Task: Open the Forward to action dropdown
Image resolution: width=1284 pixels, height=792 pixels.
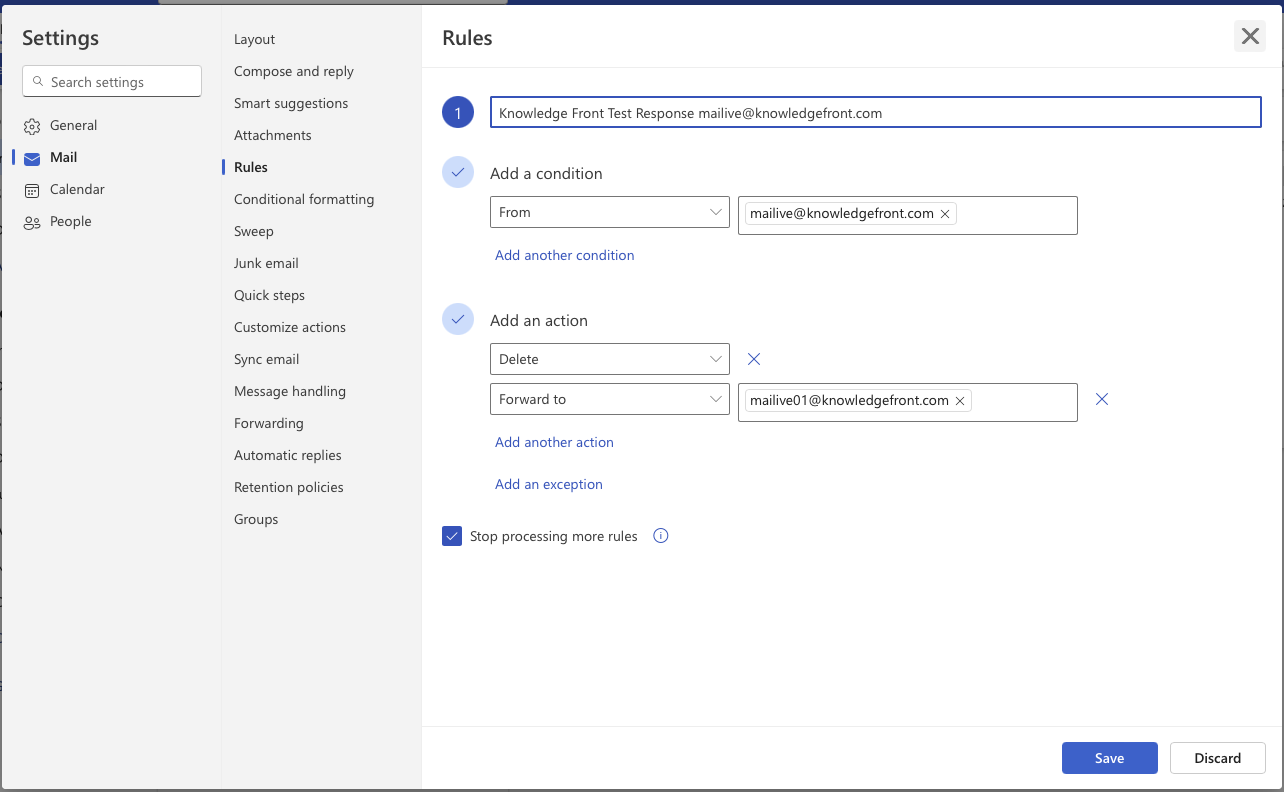Action: (610, 399)
